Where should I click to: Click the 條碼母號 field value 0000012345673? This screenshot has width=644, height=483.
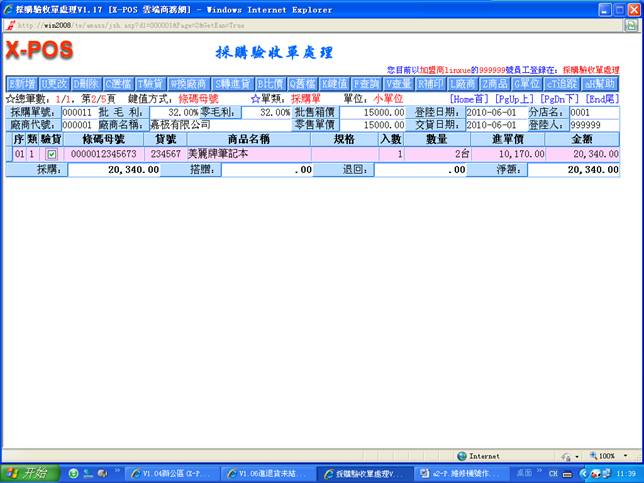point(103,155)
